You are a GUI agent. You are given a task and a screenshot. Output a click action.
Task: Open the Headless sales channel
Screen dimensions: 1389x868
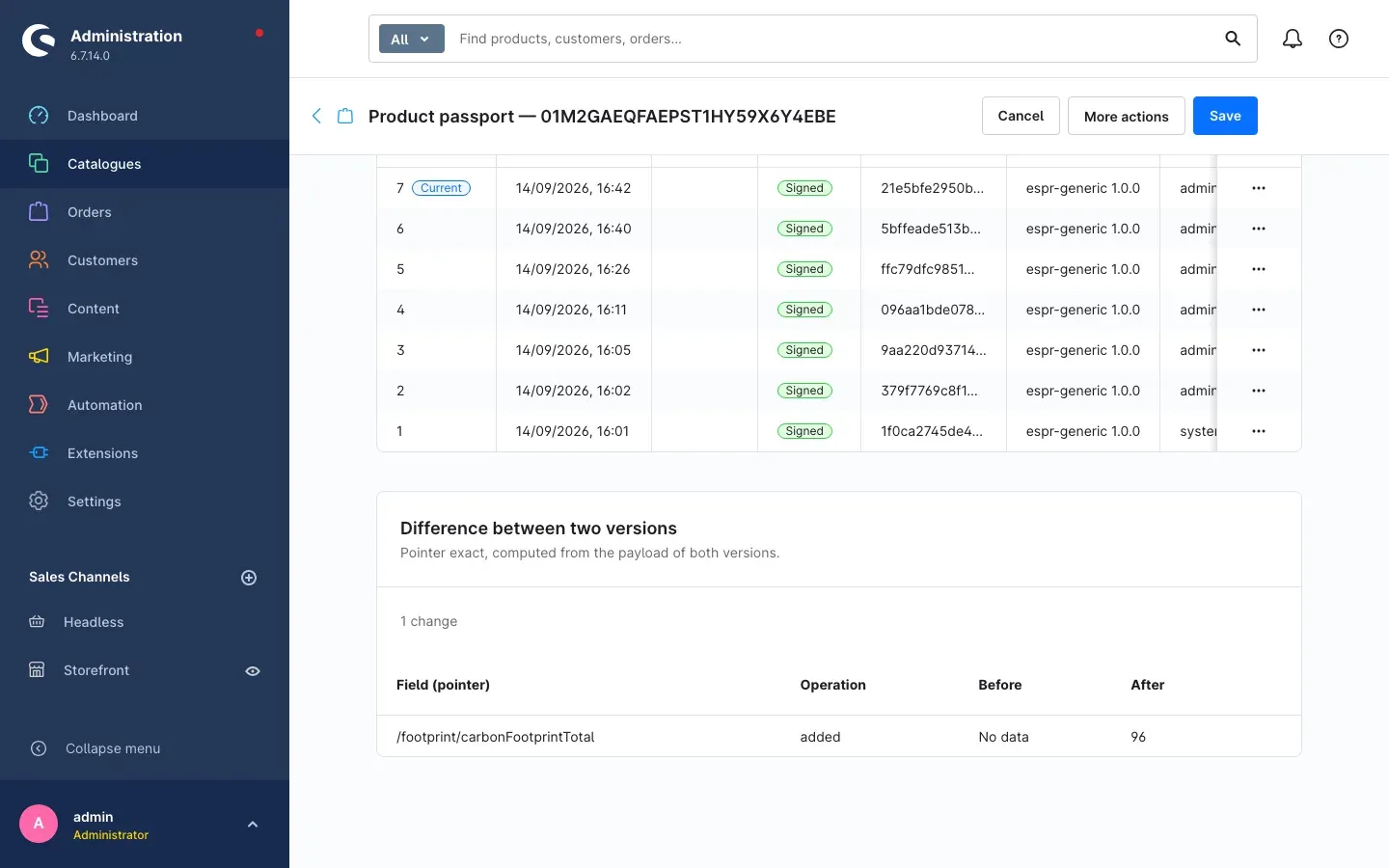94,622
